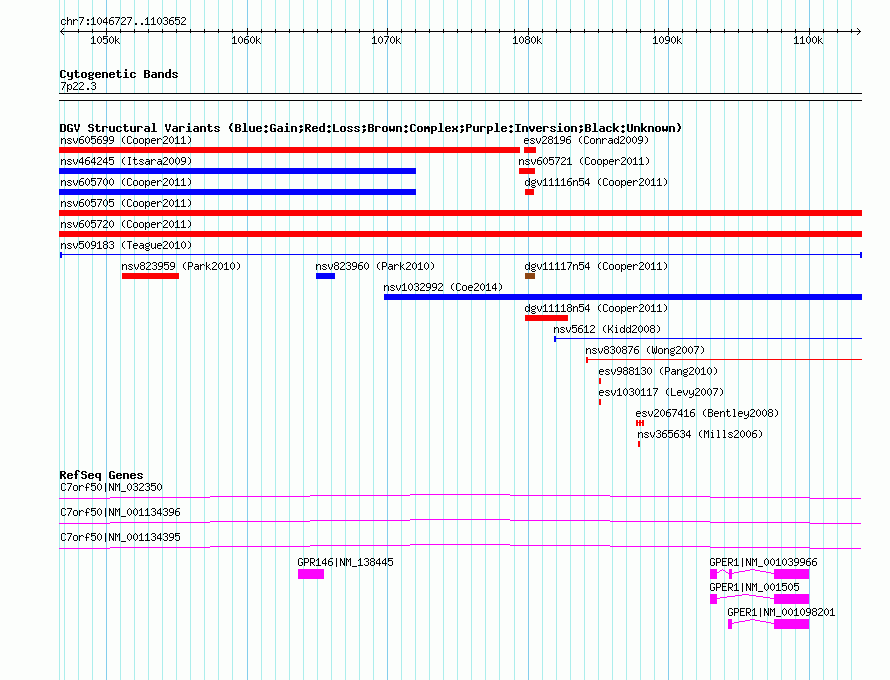The width and height of the screenshot is (890, 680).
Task: Click the 1090k ruler label
Action: [x=667, y=40]
